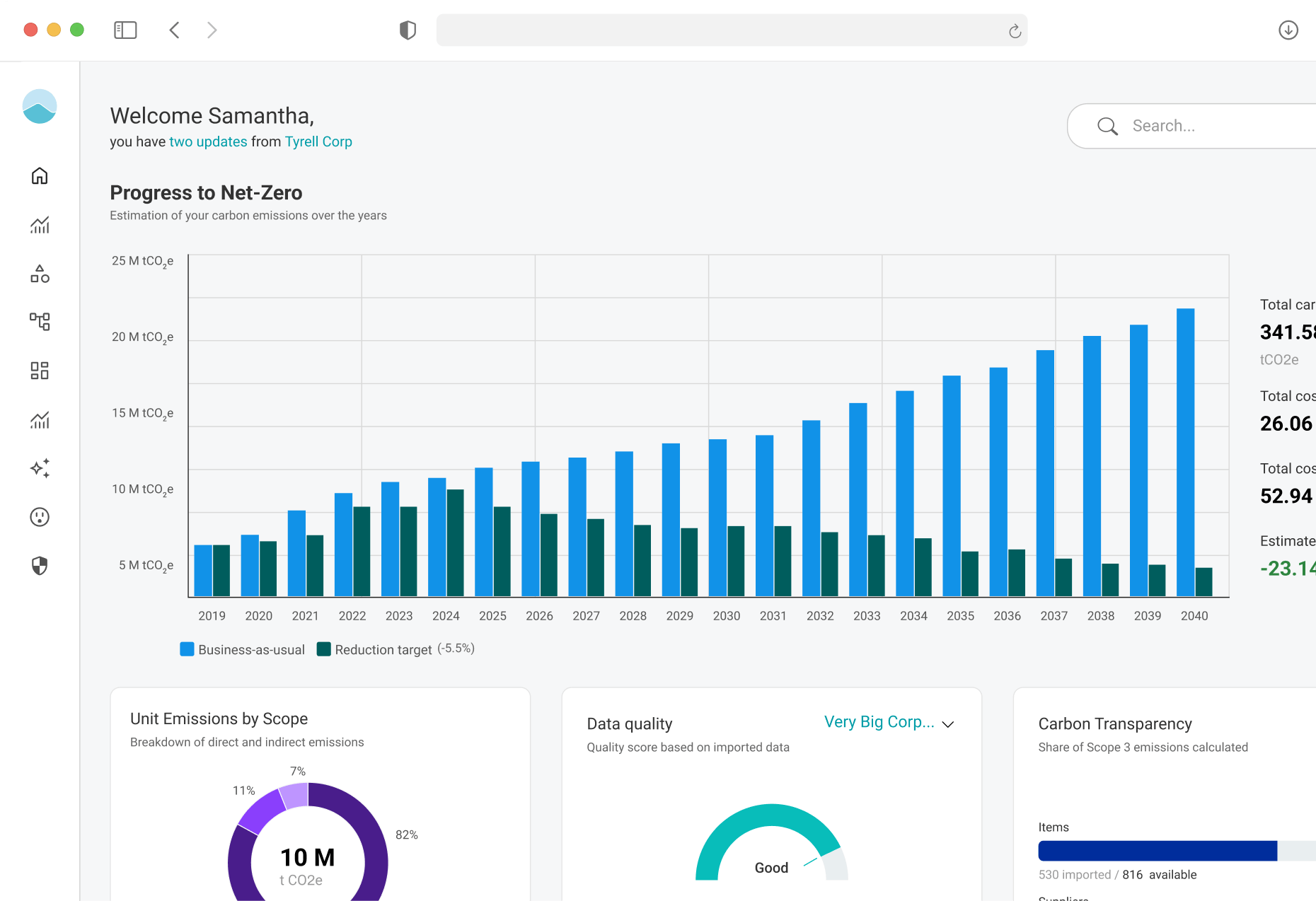Reload the page with refresh icon
1316x901 pixels.
1015,30
